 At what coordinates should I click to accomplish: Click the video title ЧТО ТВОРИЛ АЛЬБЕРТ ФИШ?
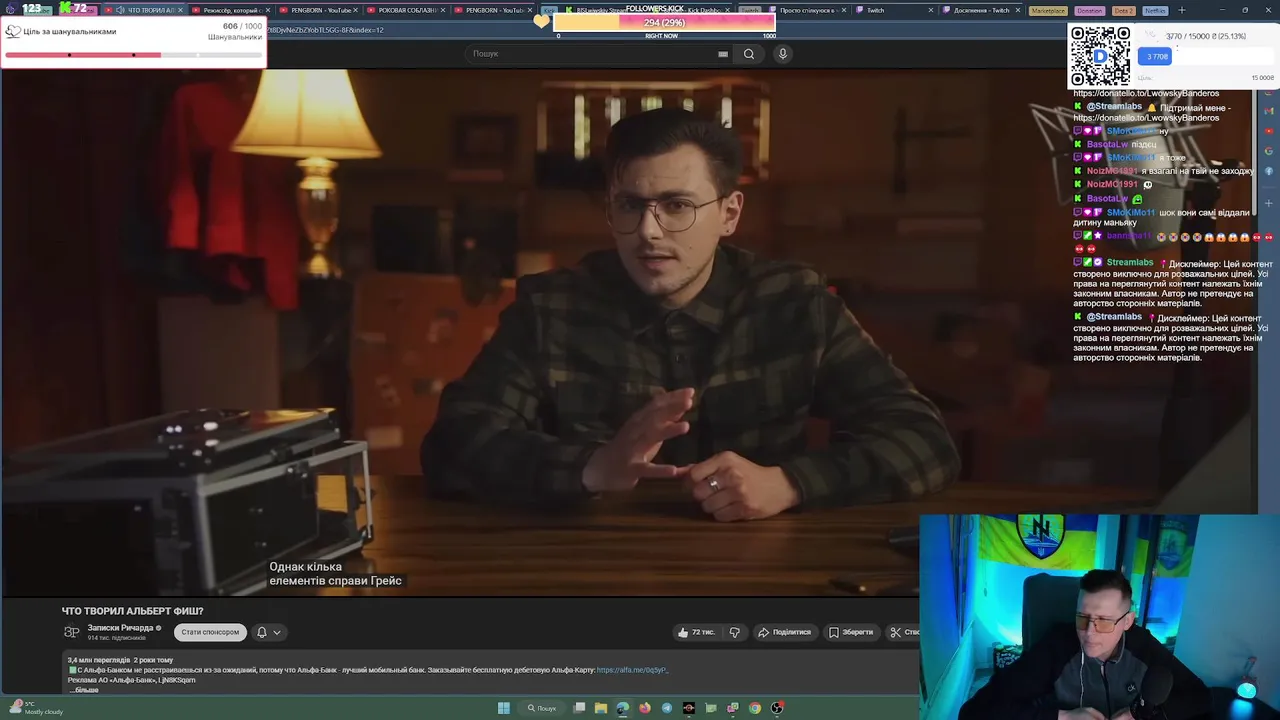click(x=132, y=611)
